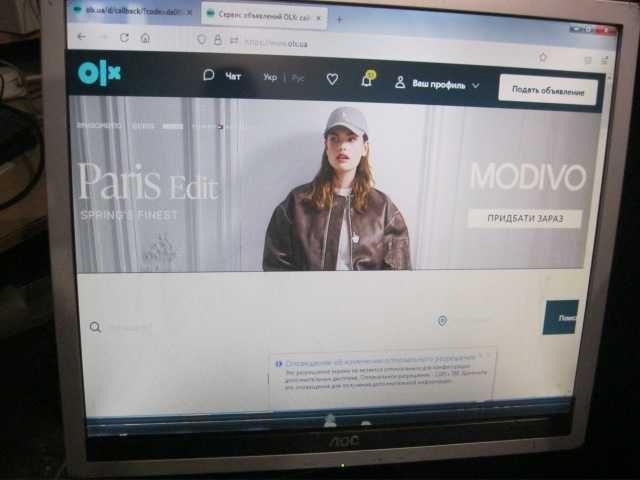The height and width of the screenshot is (480, 640).
Task: Click Подать объявление button
Action: (548, 91)
